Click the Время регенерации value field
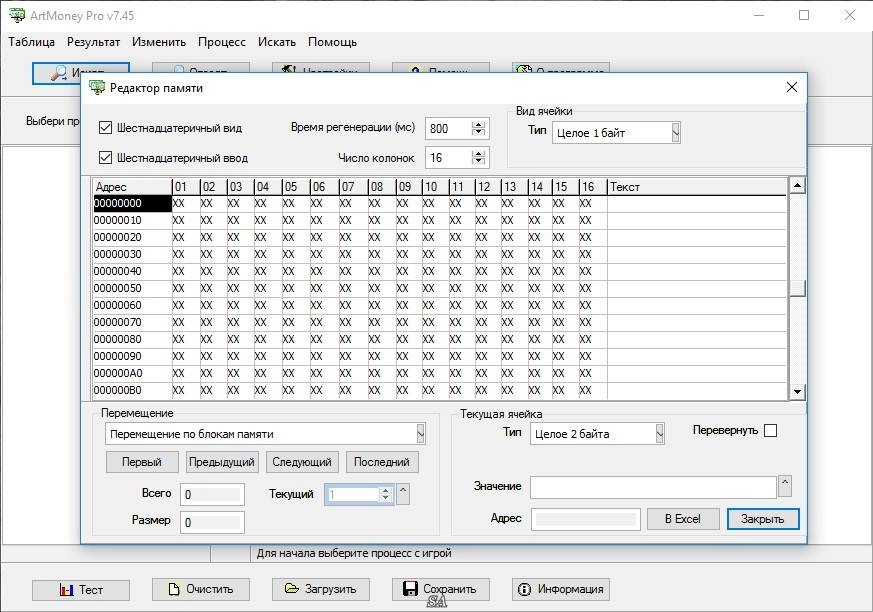 tap(449, 129)
